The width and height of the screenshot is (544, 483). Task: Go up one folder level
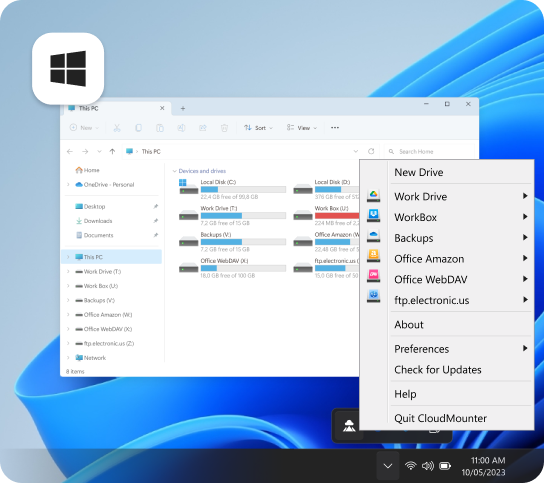pos(112,151)
